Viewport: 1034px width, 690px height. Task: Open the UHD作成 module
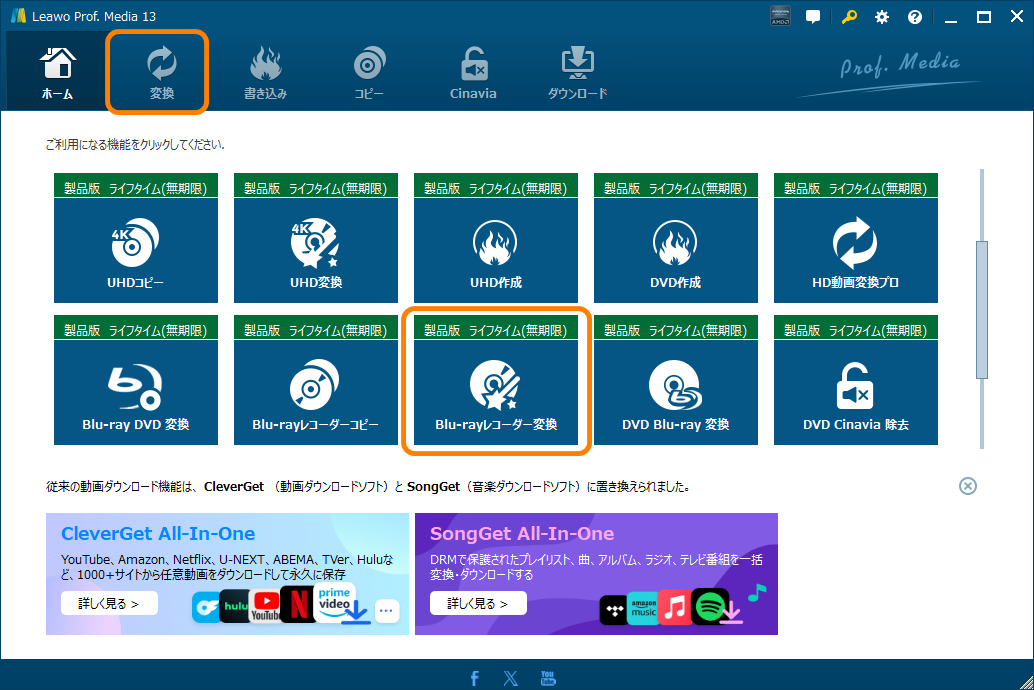496,250
